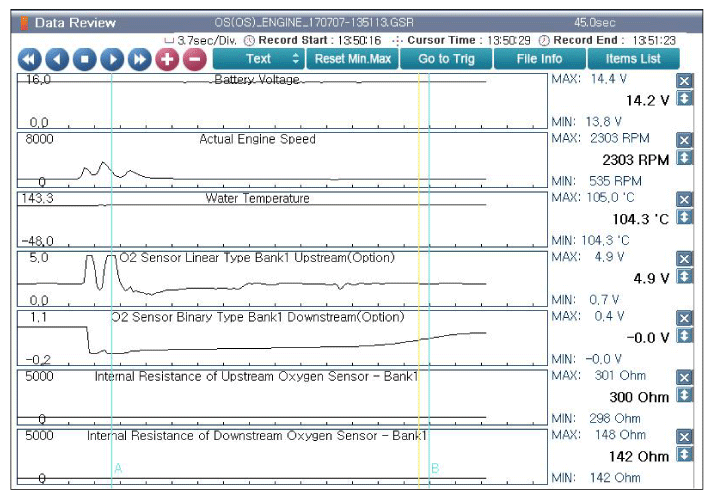Remove Upstream Oxygen Sensor resistance graph
Image resolution: width=713 pixels, height=499 pixels.
click(684, 377)
